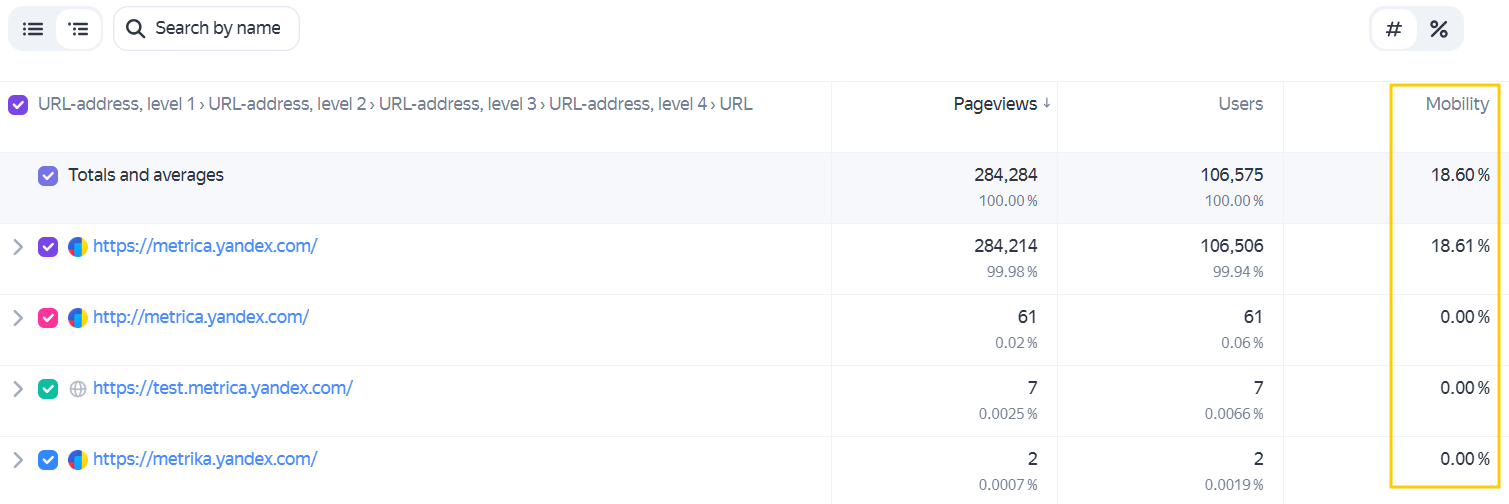Switch to tree list view icon

(x=78, y=29)
